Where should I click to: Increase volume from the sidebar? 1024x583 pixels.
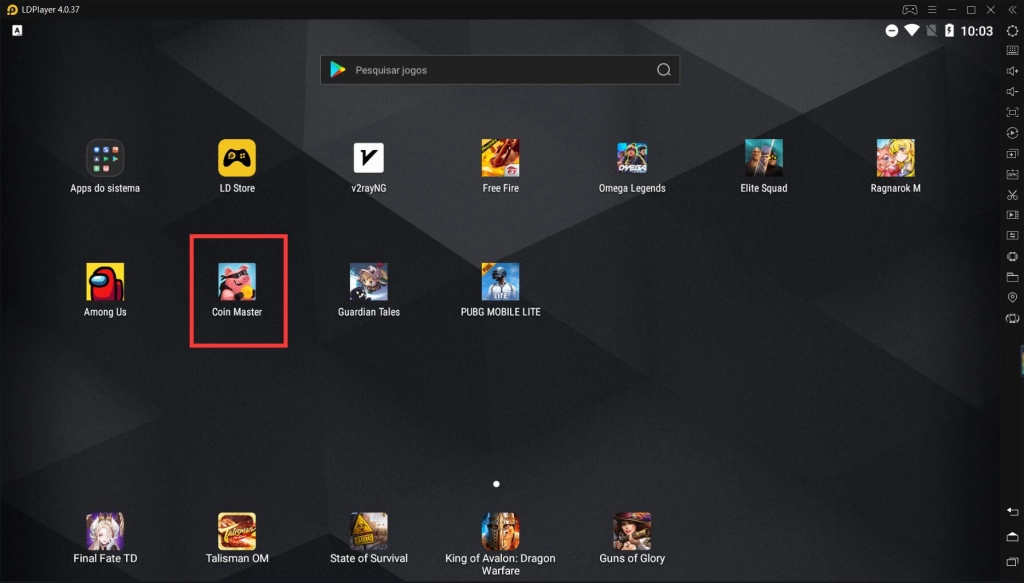pos(1012,71)
